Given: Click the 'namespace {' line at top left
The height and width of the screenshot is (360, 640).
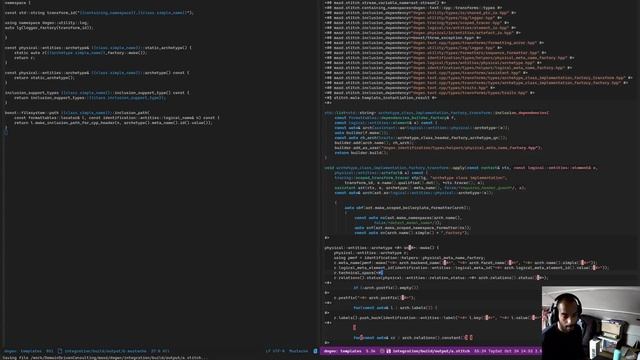Looking at the screenshot, I should tap(18, 2).
